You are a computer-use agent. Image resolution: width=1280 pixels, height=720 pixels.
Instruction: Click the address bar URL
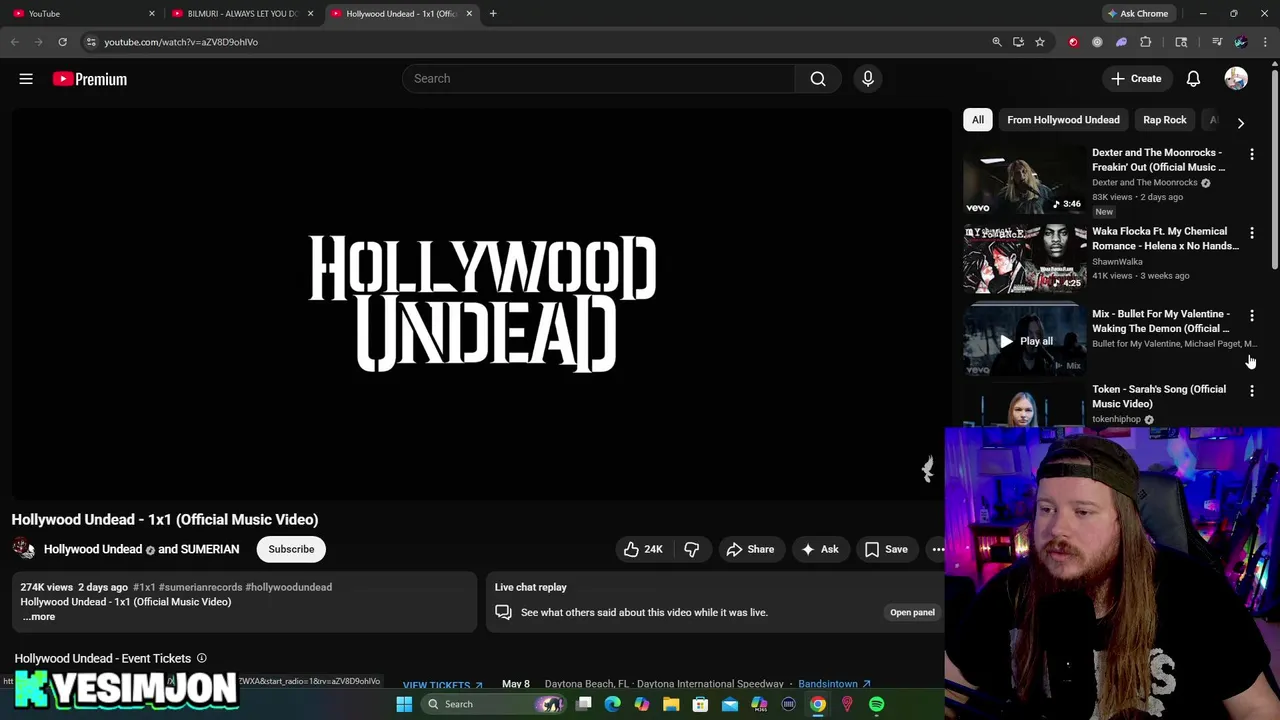[x=181, y=42]
